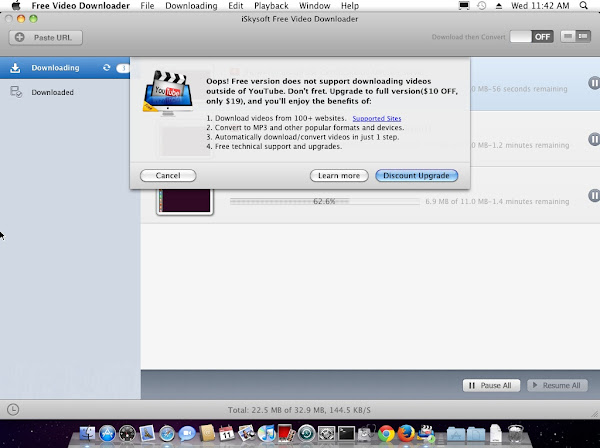Click the clock scheduler icon in status bar
The height and width of the screenshot is (448, 600).
click(13, 409)
